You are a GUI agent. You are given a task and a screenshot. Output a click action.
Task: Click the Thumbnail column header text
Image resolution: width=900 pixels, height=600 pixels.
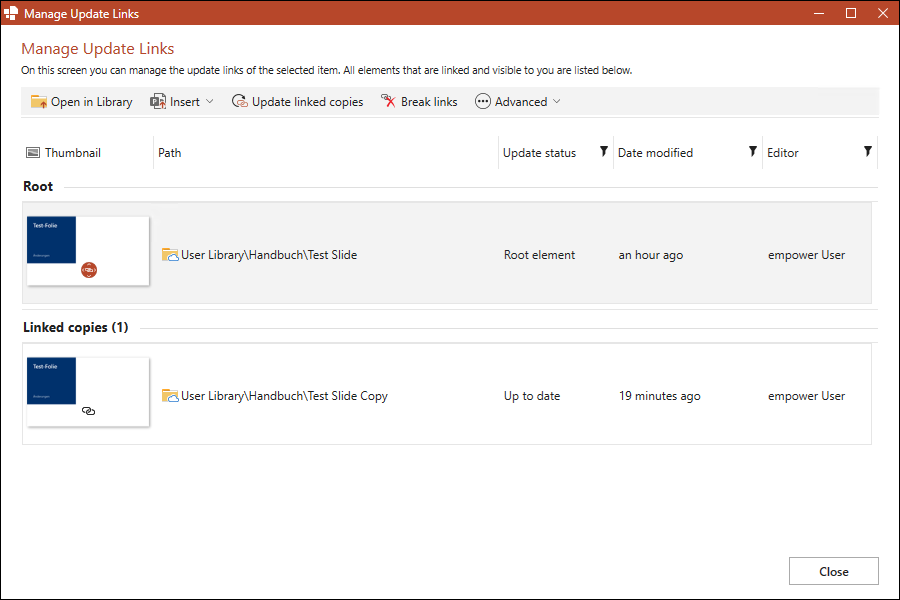click(73, 153)
